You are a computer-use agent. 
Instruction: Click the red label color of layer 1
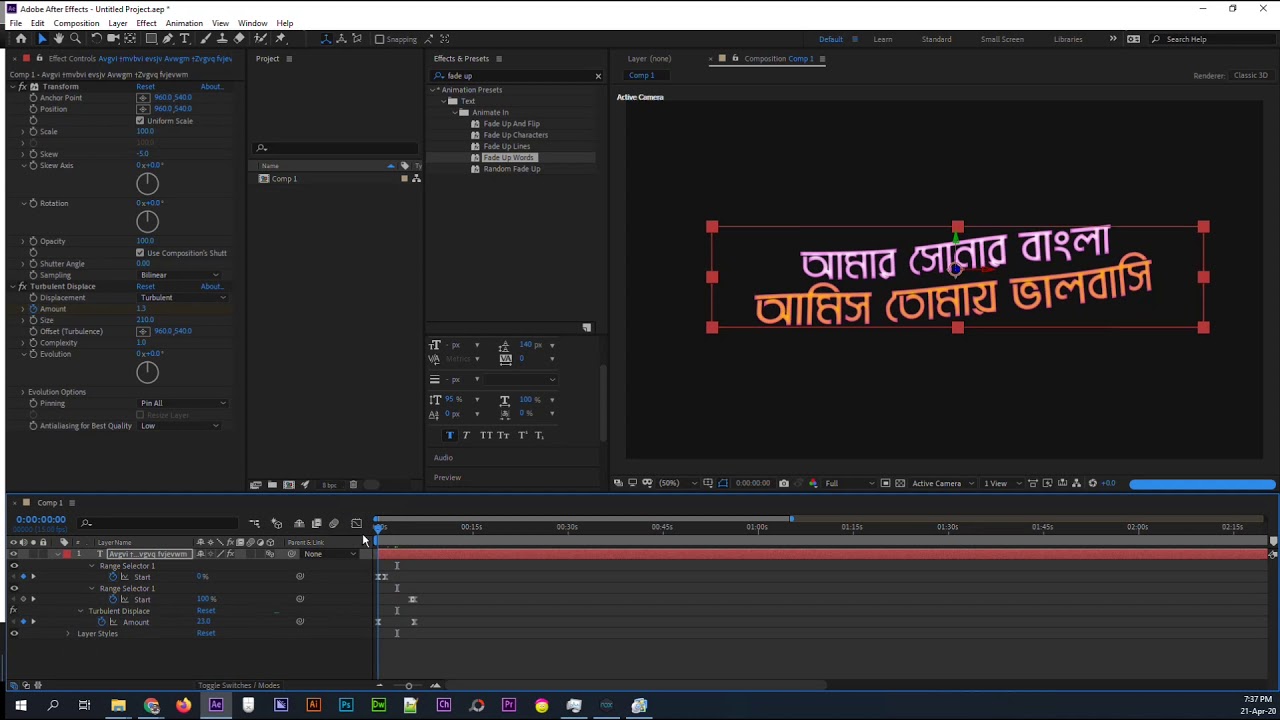(x=66, y=554)
